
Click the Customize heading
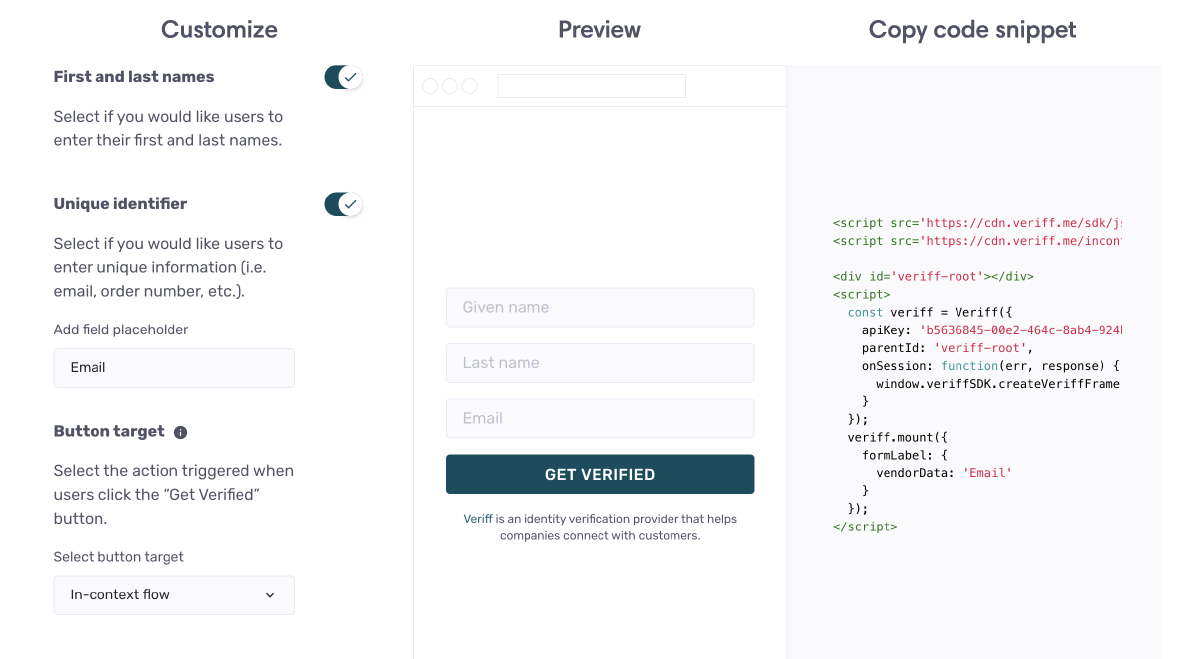[219, 30]
